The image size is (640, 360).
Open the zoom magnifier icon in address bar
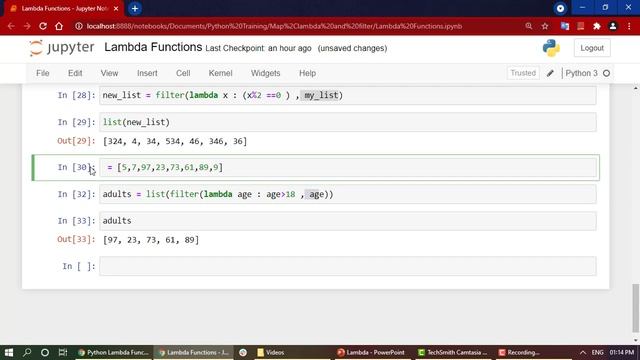coord(529,26)
